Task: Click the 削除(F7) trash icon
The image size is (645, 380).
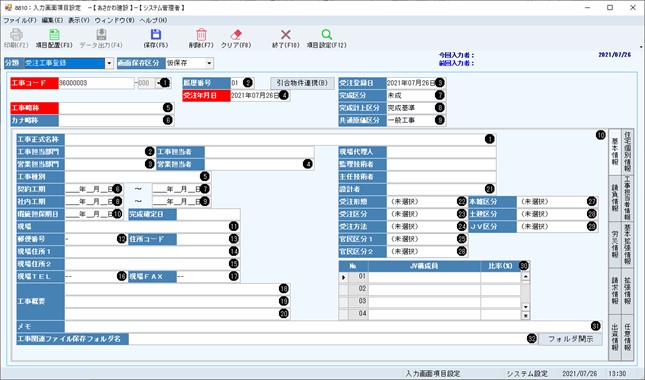Action: pyautogui.click(x=201, y=35)
